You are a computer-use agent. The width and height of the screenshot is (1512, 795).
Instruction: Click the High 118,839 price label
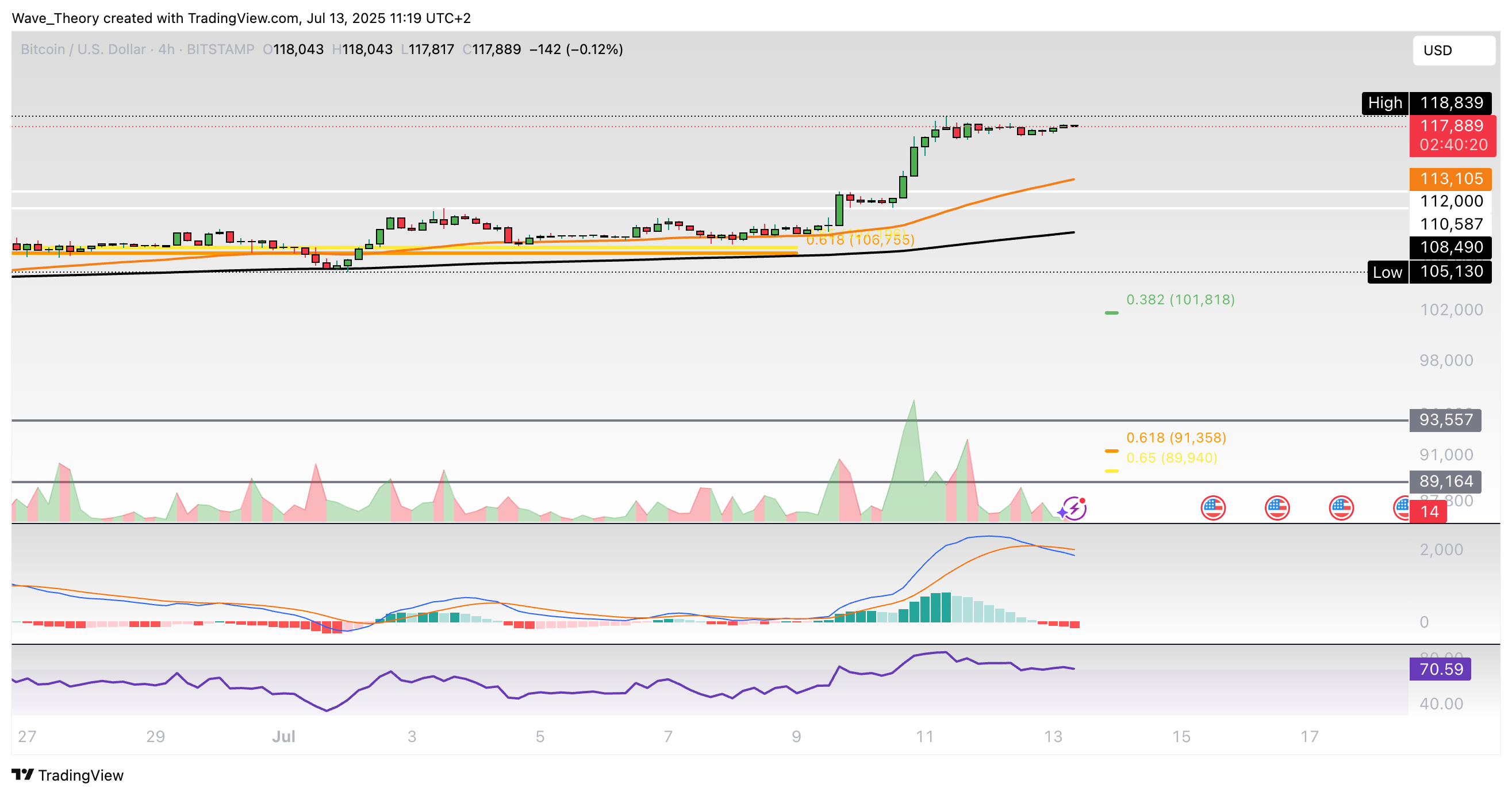(x=1426, y=104)
